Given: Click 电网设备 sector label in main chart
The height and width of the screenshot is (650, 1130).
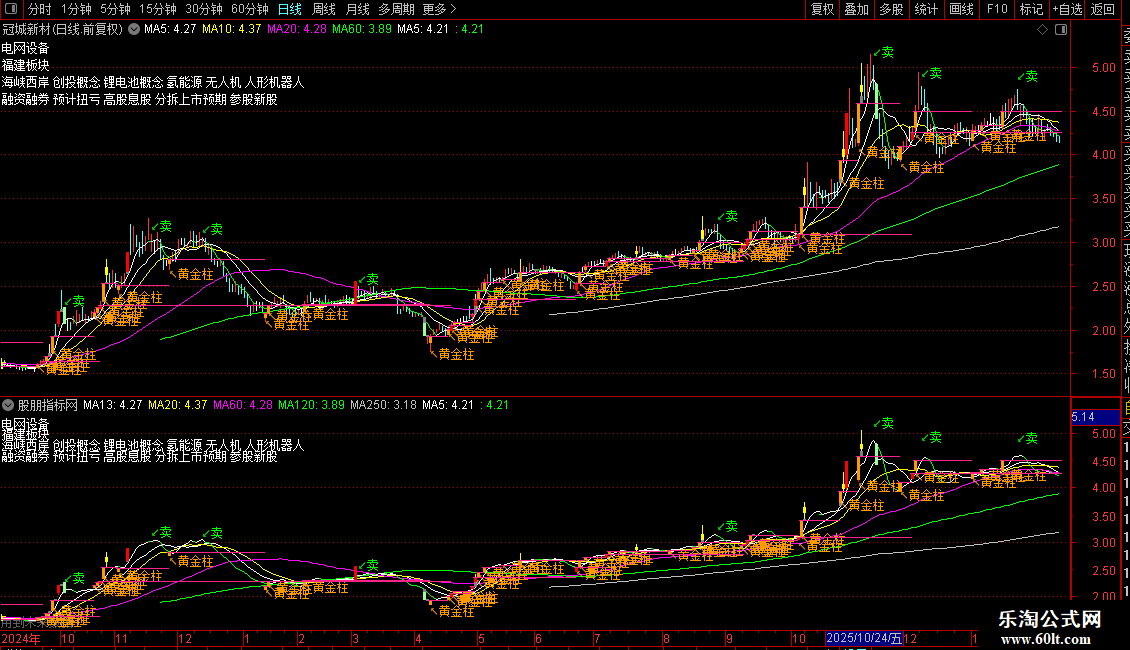Looking at the screenshot, I should click(25, 48).
